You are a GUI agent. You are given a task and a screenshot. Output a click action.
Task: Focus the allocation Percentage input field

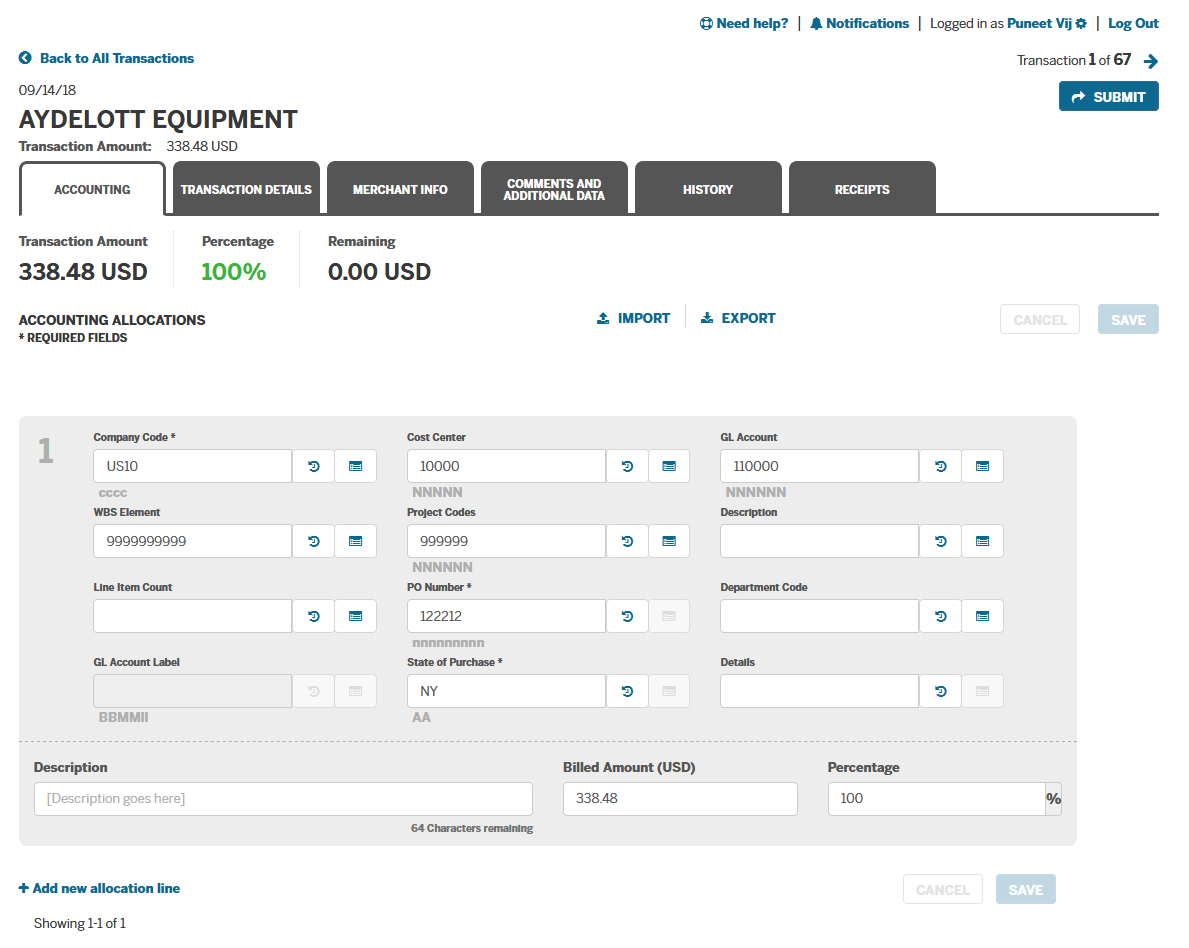click(936, 799)
